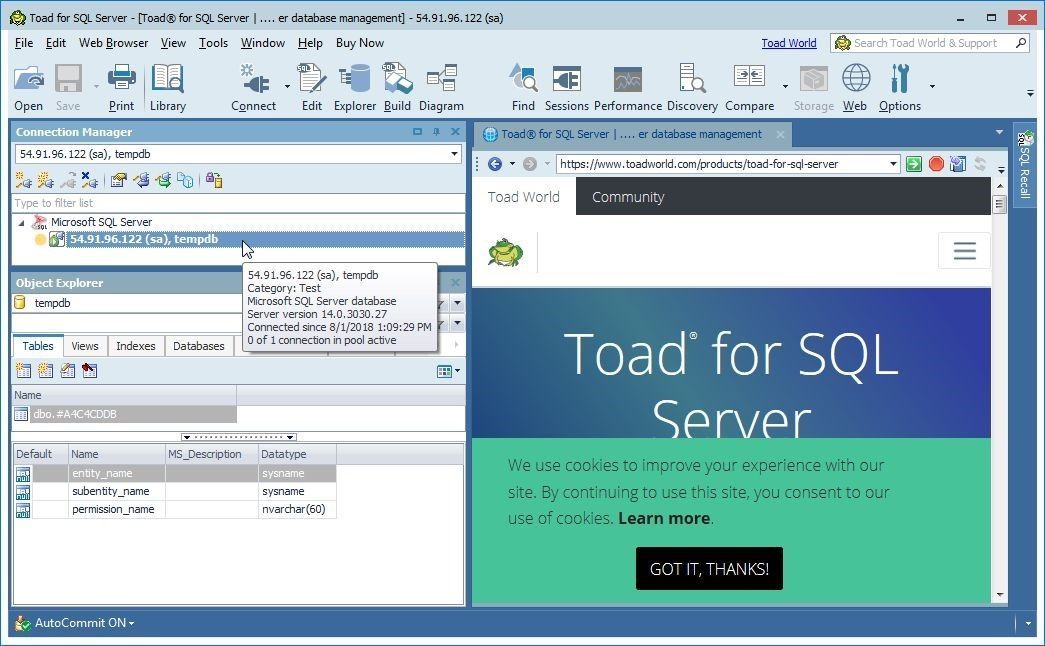Click the Datatype column header
The image size is (1045, 646).
click(x=297, y=454)
